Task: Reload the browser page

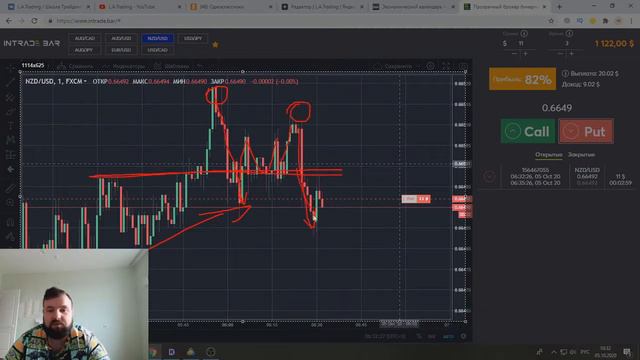Action: (x=34, y=21)
